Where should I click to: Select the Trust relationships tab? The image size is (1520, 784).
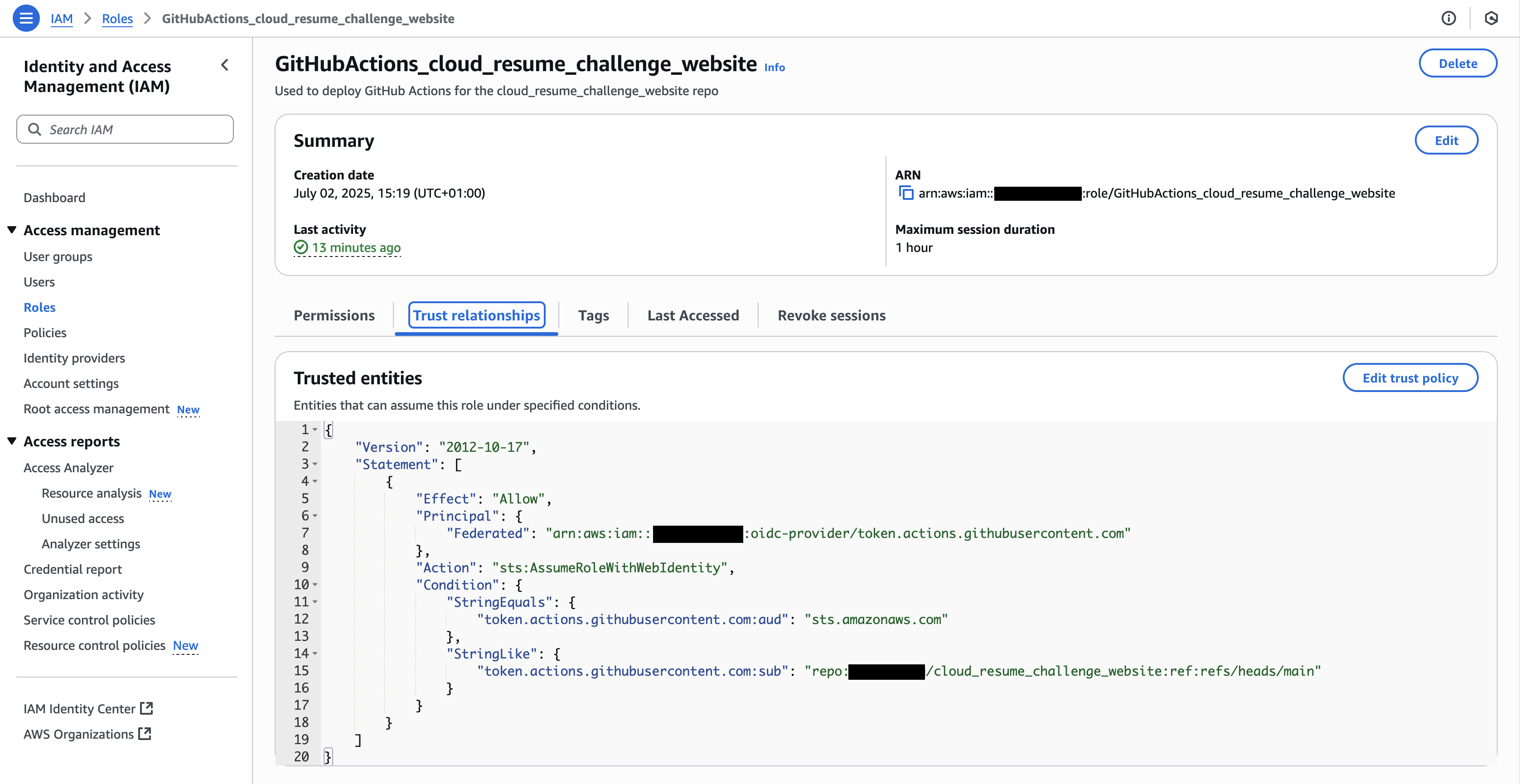476,315
